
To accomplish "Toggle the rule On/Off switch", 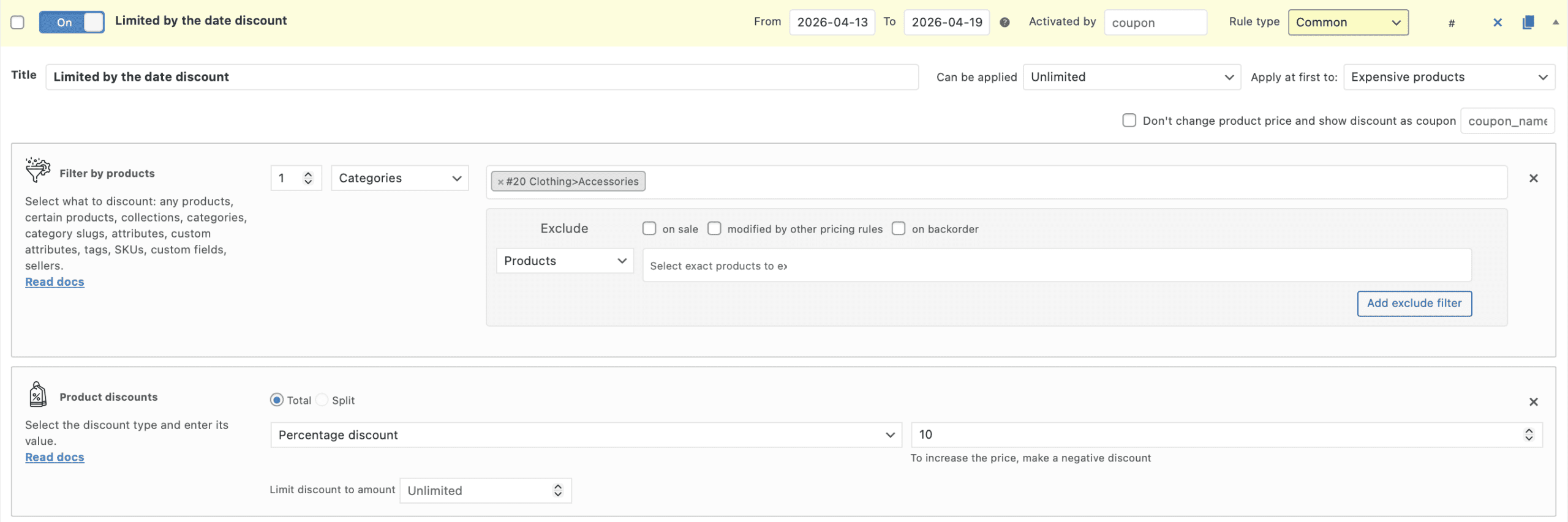I will point(72,23).
